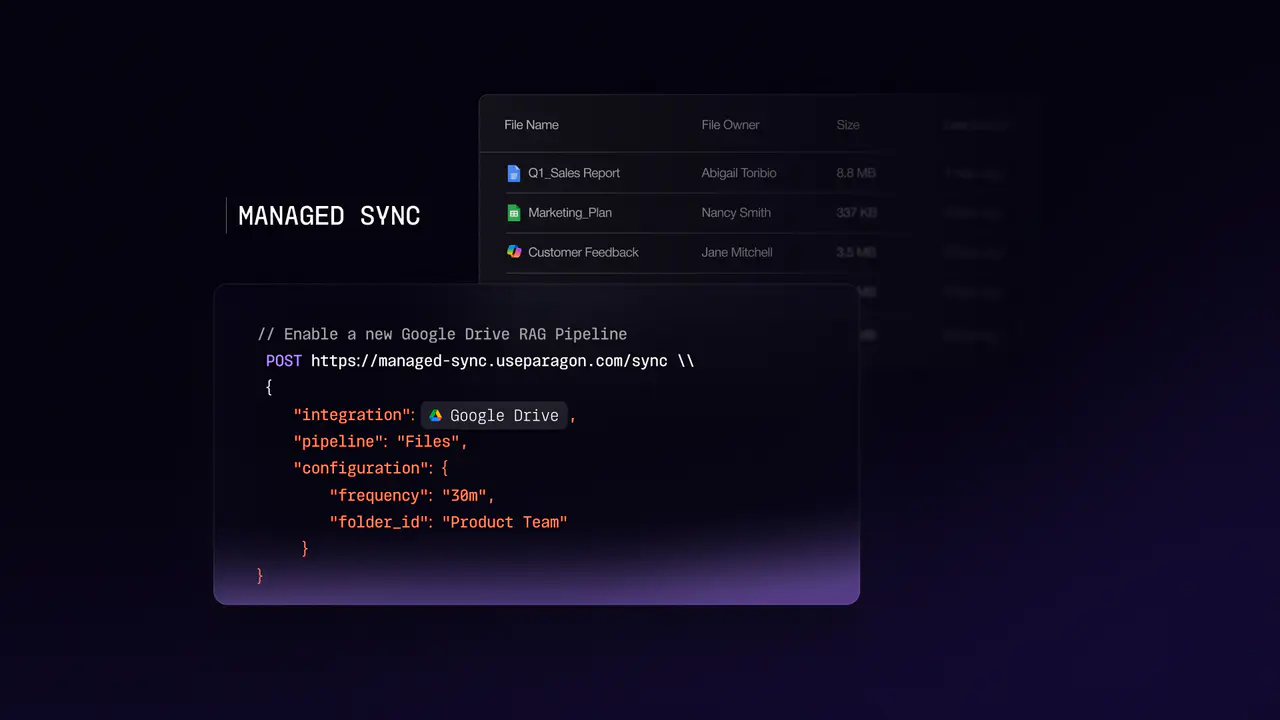
Task: Click the 8.8 MB size value
Action: (x=856, y=173)
